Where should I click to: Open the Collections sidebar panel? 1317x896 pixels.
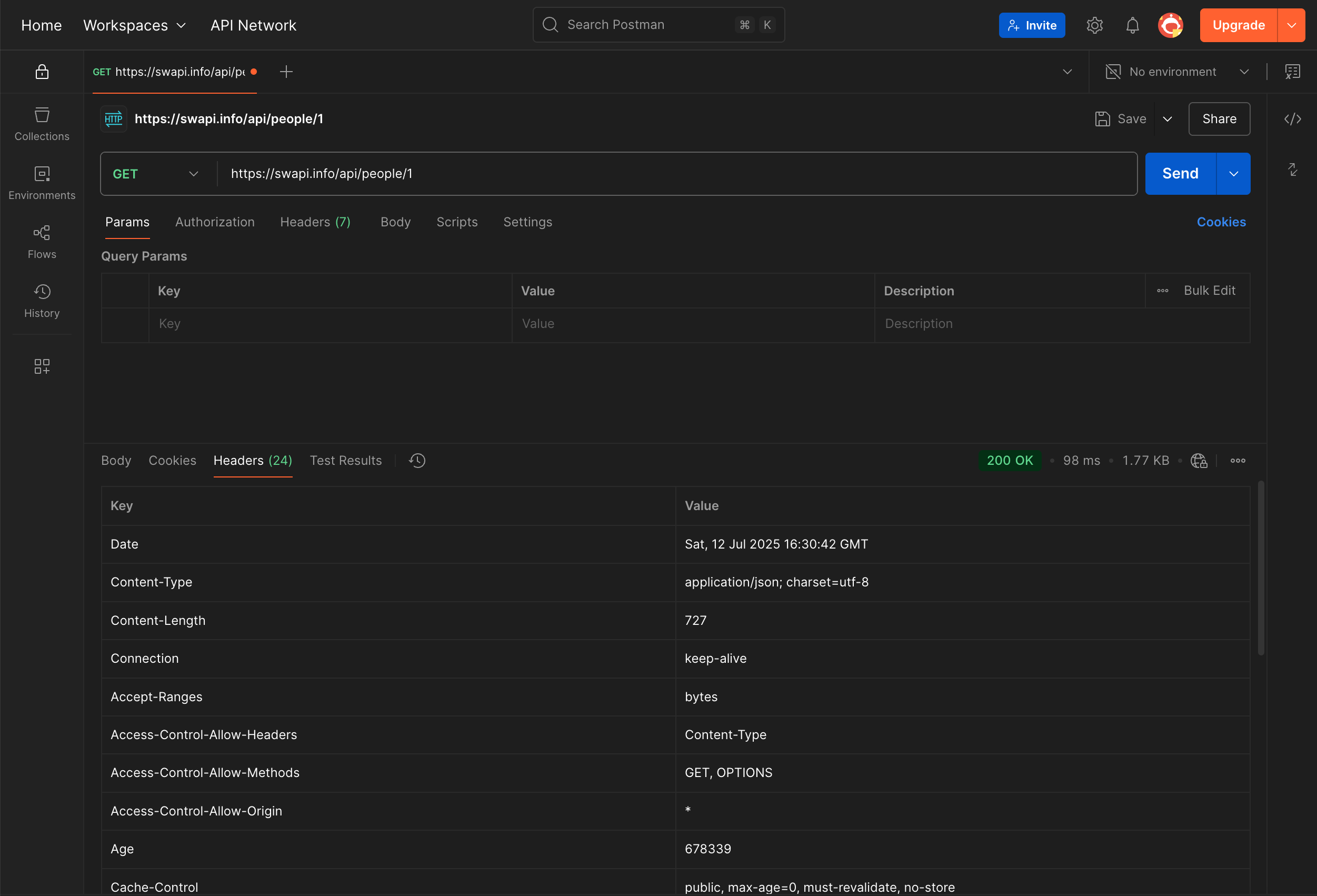(42, 124)
